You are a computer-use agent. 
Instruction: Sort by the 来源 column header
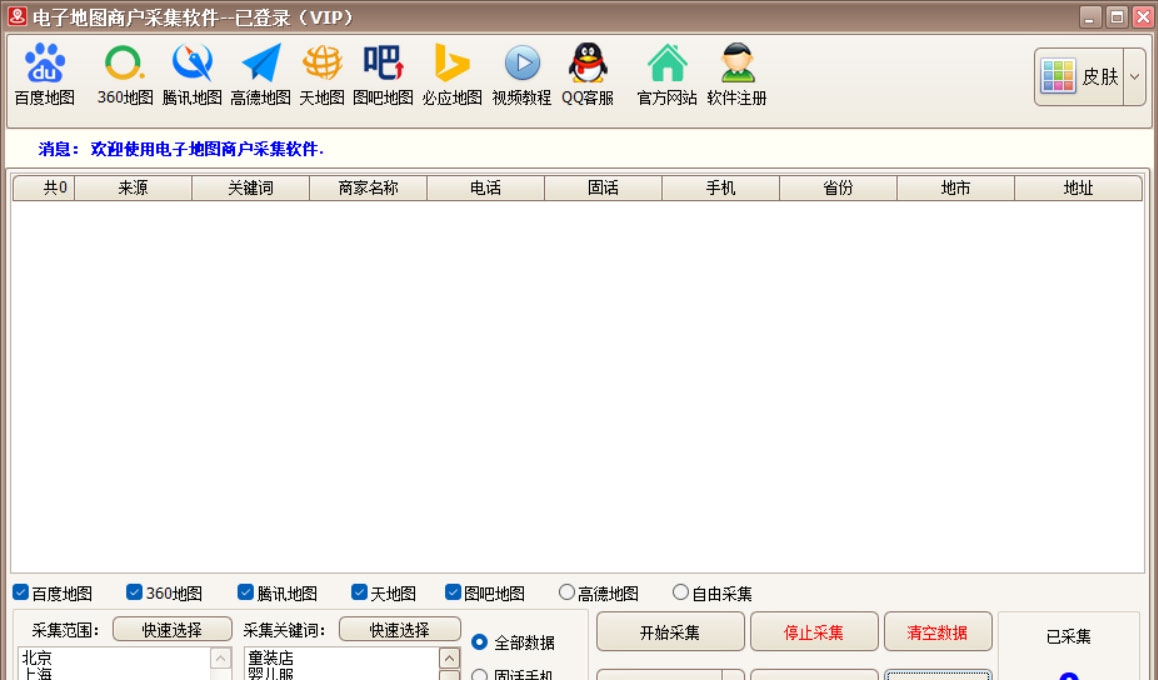133,188
